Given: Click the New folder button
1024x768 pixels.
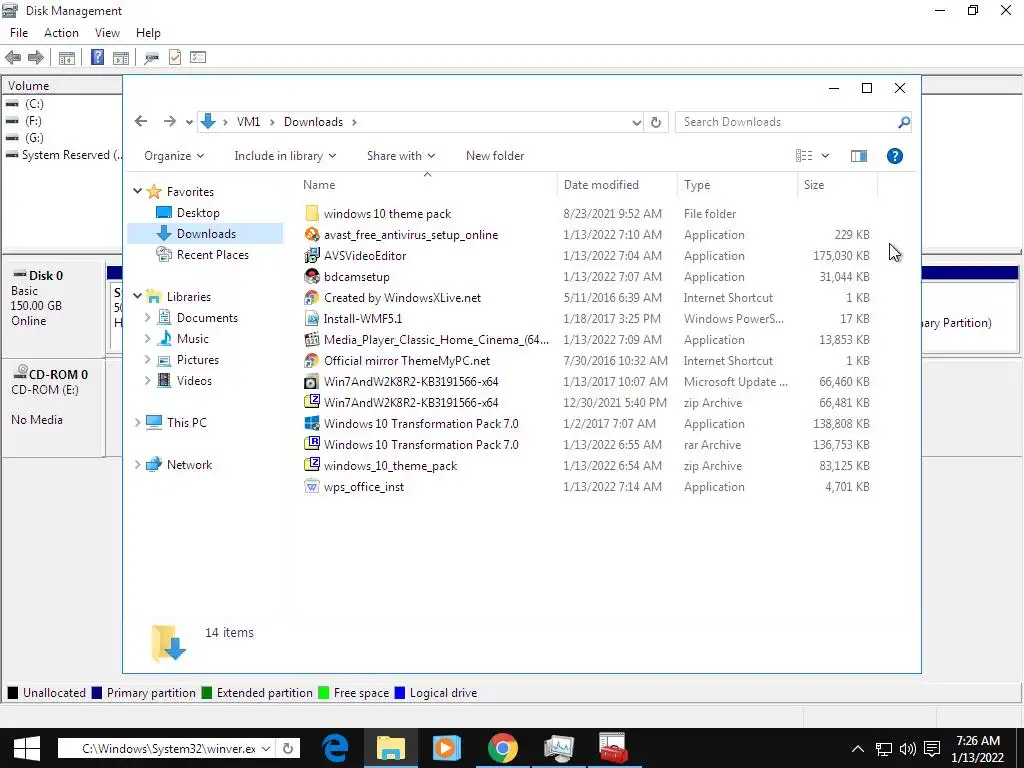Looking at the screenshot, I should tap(495, 156).
